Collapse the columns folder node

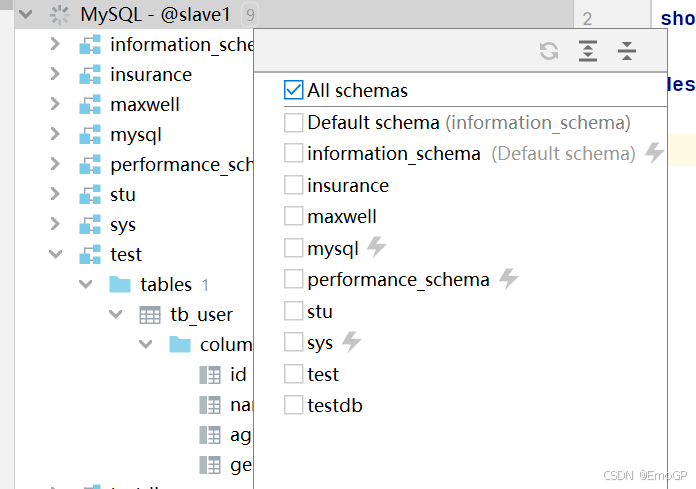point(146,344)
